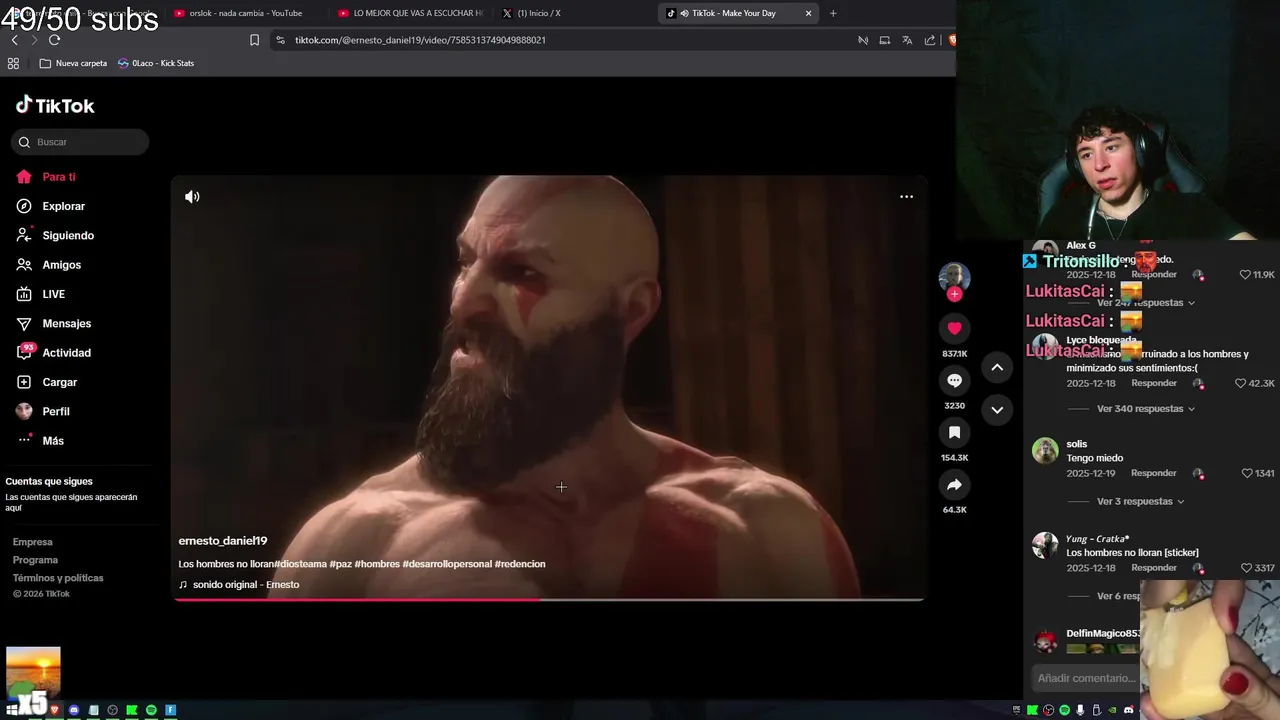Go to next video with down arrow

click(x=997, y=409)
